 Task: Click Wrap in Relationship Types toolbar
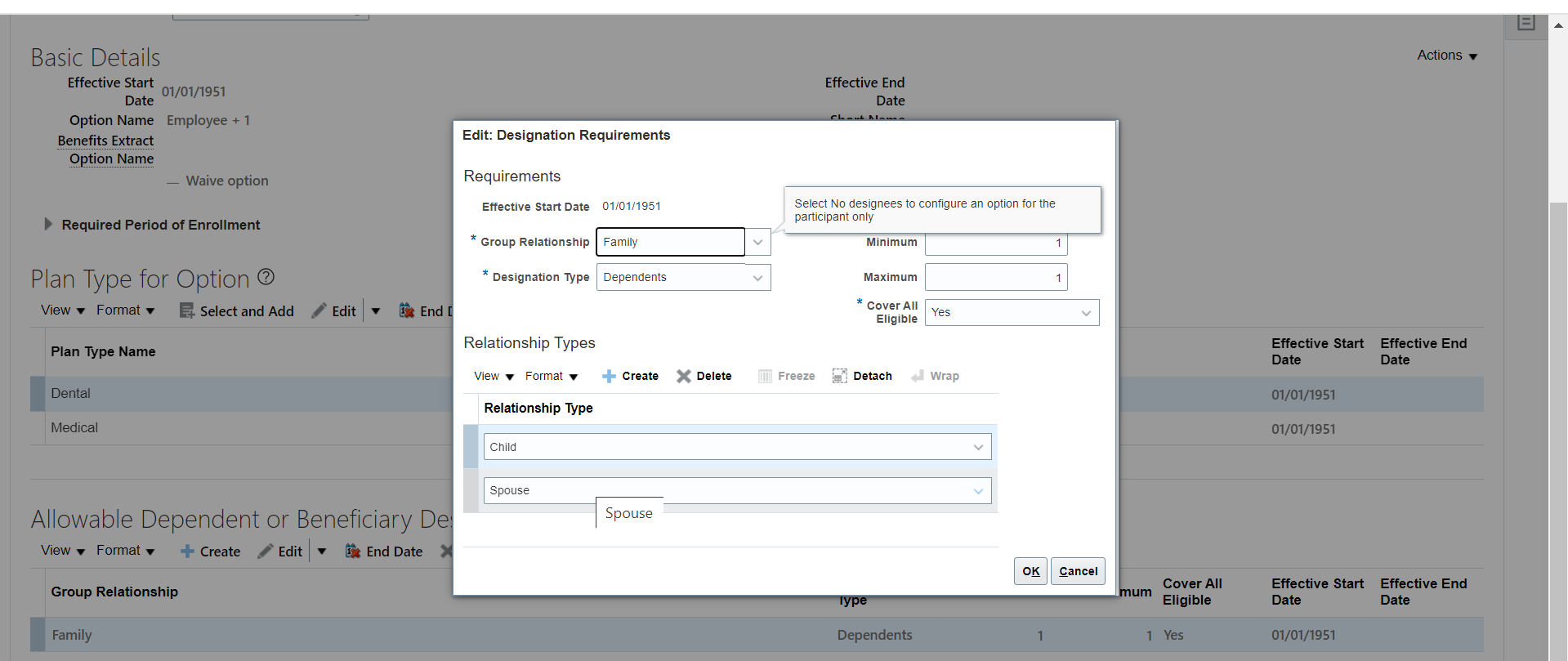(x=935, y=376)
